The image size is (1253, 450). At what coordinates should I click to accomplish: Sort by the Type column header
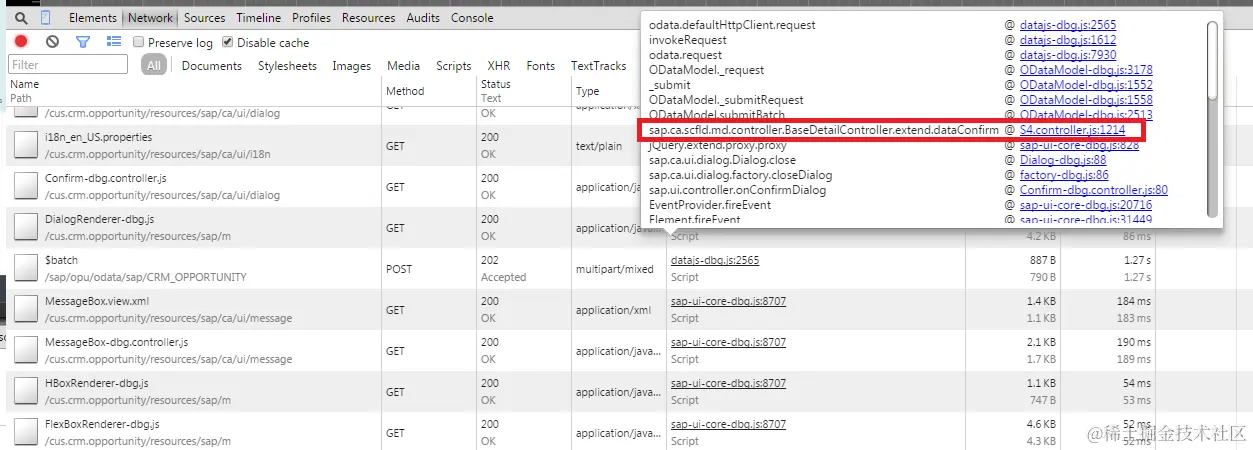(x=618, y=91)
